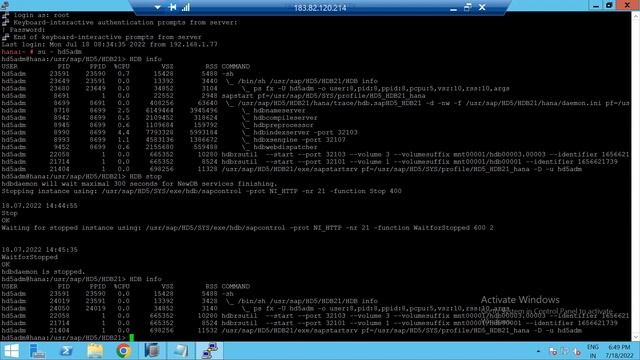The image size is (640, 360).
Task: Click the 'hdbcompileserver' process entry
Action: click(285, 118)
